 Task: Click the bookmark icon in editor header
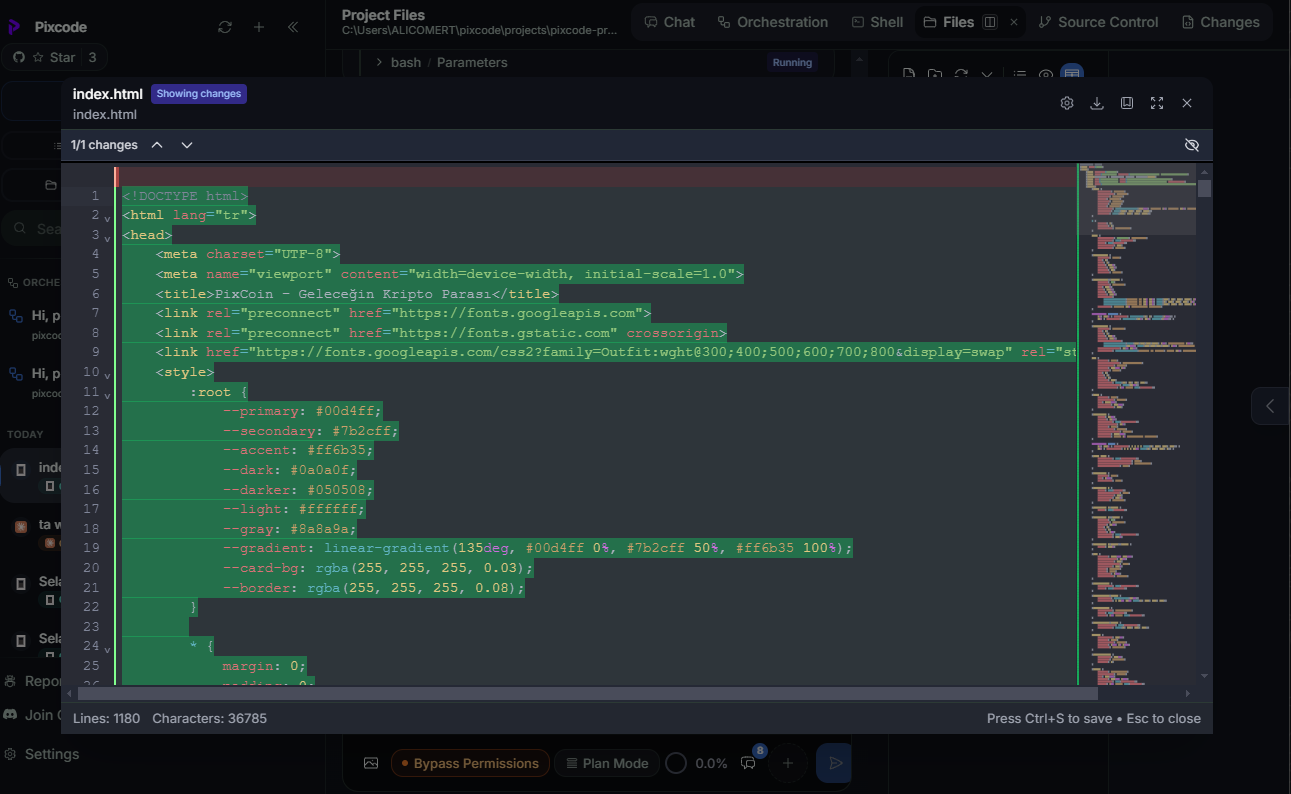click(1127, 103)
